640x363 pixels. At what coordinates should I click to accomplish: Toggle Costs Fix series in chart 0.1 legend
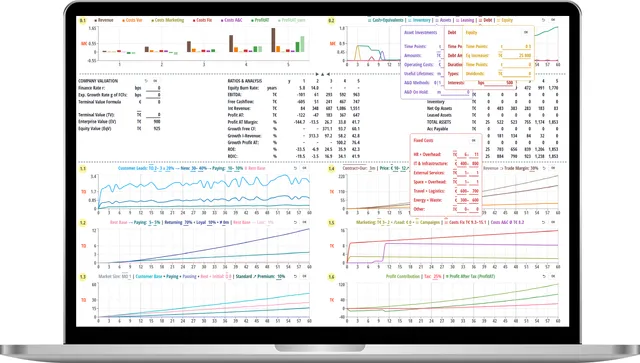pyautogui.click(x=202, y=20)
